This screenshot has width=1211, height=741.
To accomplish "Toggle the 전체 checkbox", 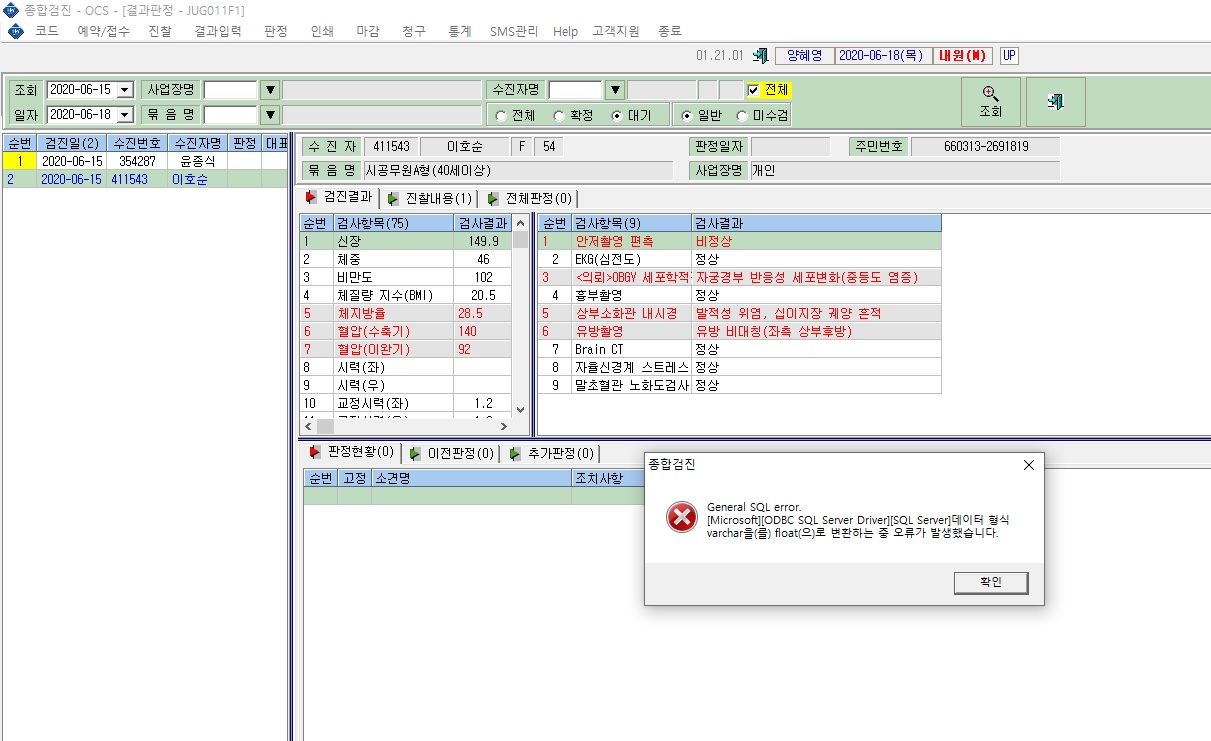I will [x=754, y=90].
